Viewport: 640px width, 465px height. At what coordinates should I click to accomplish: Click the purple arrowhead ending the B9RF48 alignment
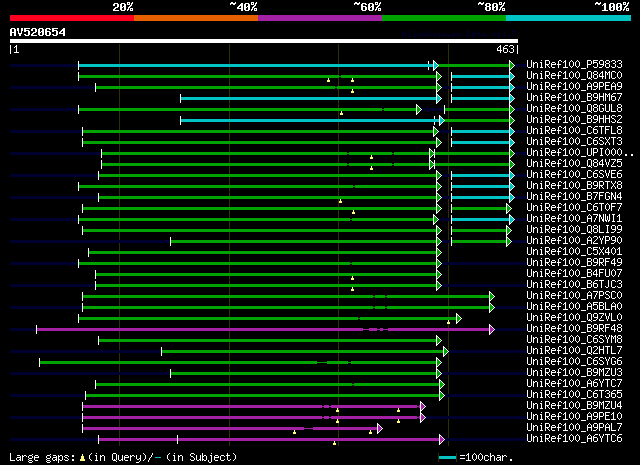pos(492,329)
